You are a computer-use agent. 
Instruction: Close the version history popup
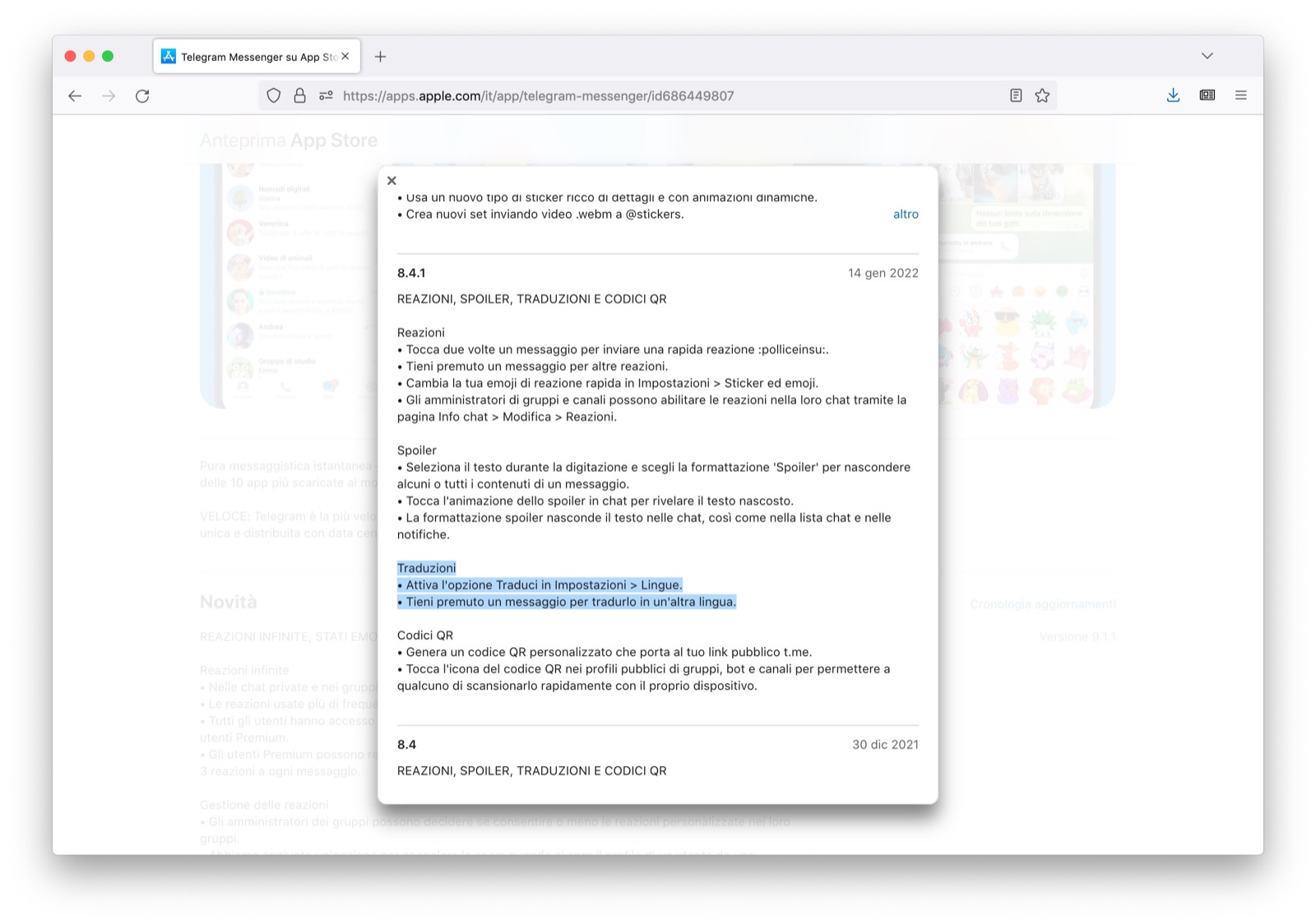coord(392,181)
